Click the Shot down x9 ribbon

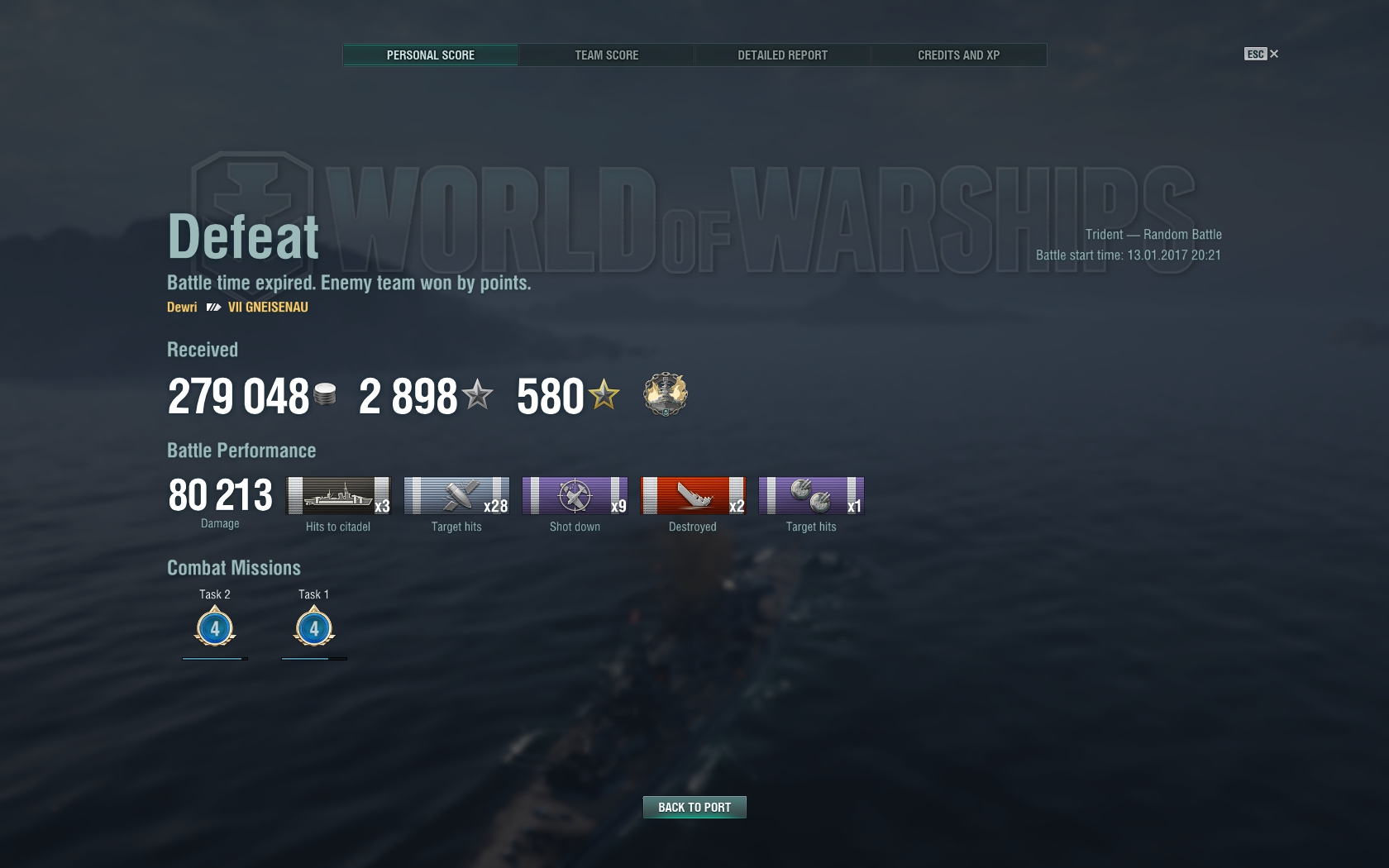point(575,495)
